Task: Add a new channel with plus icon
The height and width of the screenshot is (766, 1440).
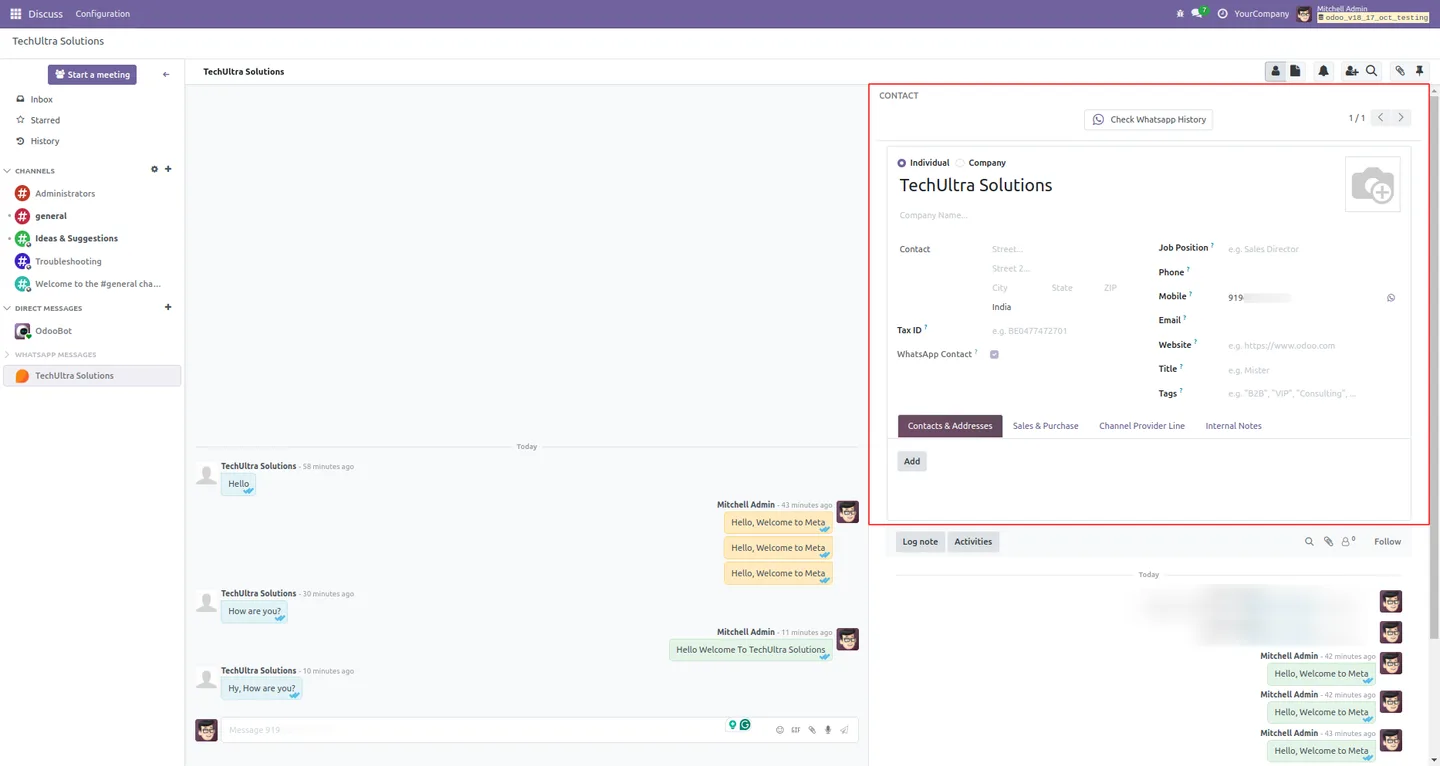Action: (168, 169)
